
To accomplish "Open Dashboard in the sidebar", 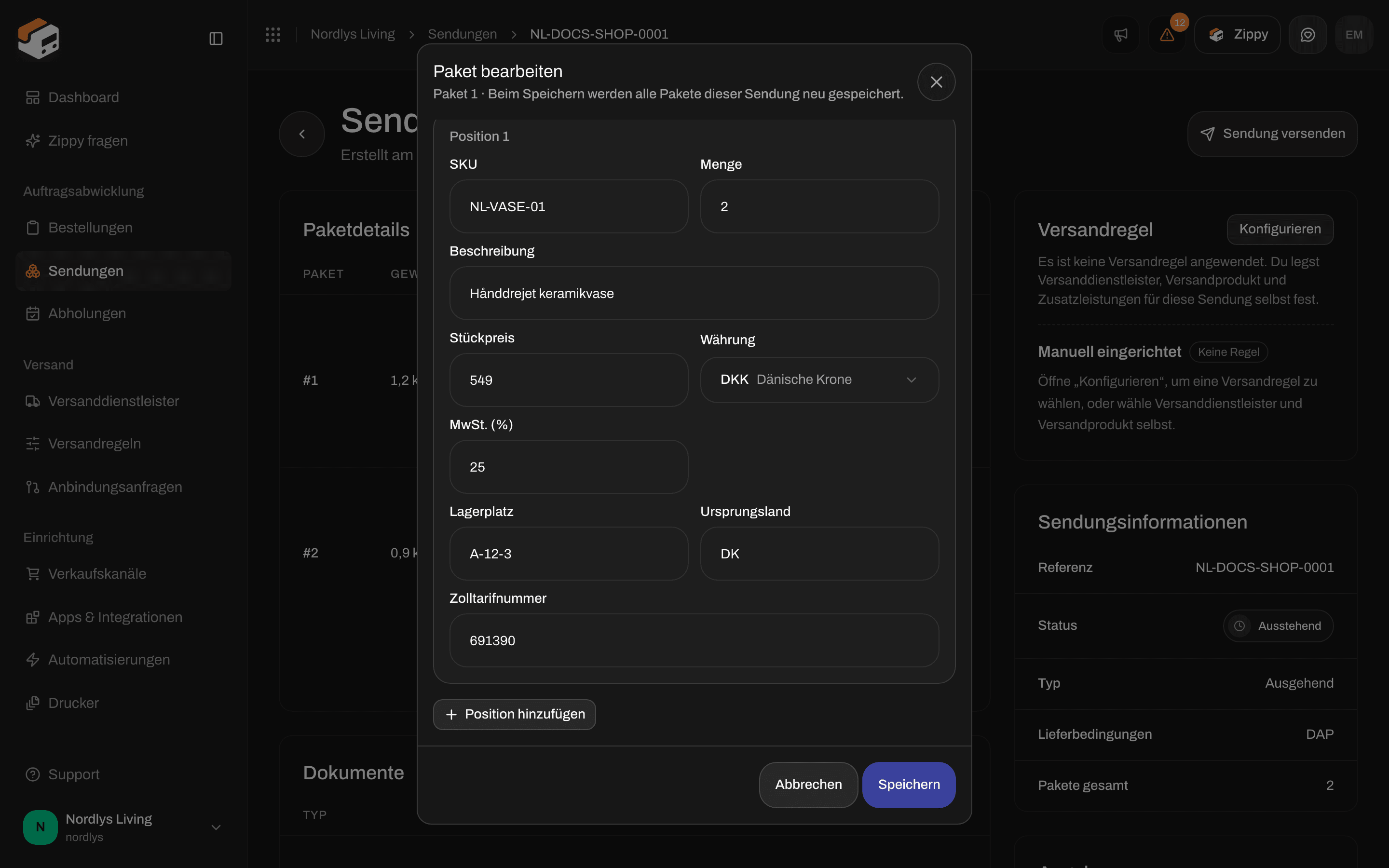I will 123,97.
